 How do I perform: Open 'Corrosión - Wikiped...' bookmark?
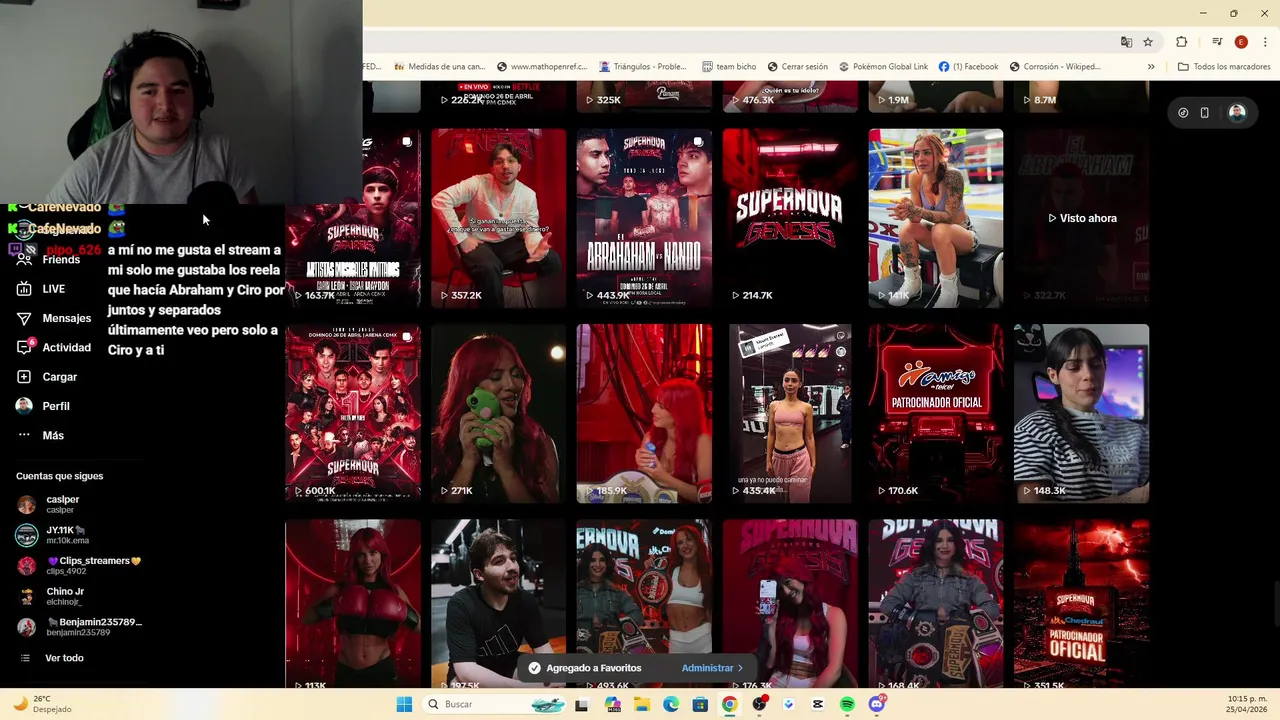(x=1055, y=67)
